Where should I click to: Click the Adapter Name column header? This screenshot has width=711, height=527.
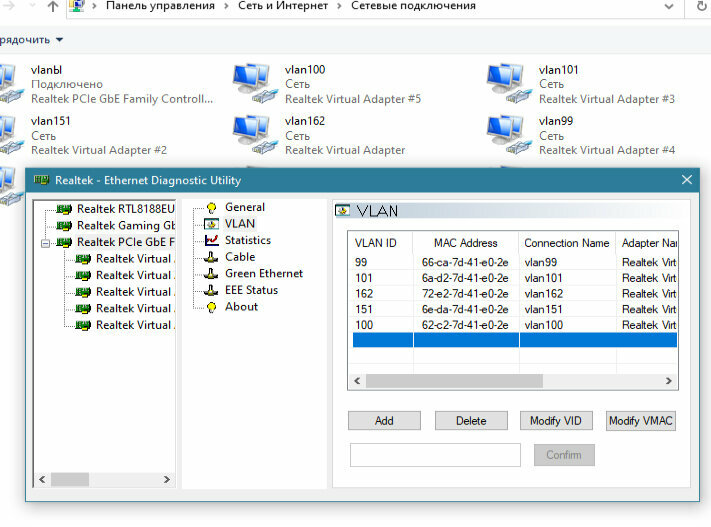point(647,243)
